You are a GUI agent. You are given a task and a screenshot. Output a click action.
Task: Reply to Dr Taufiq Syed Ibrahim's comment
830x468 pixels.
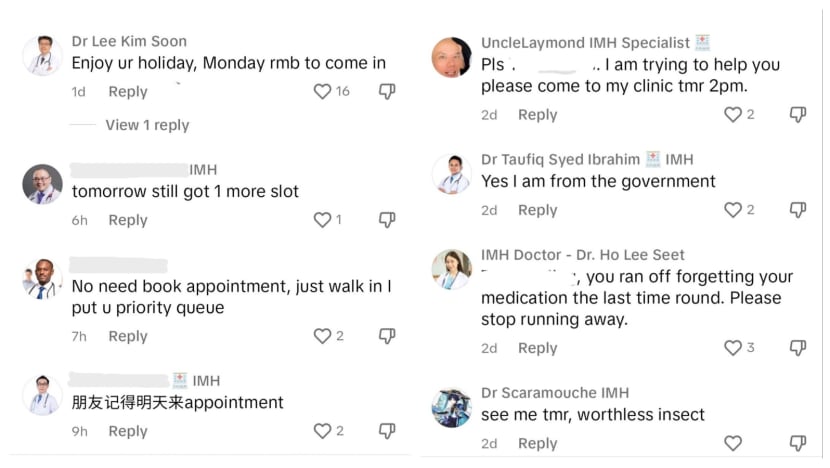pyautogui.click(x=537, y=210)
